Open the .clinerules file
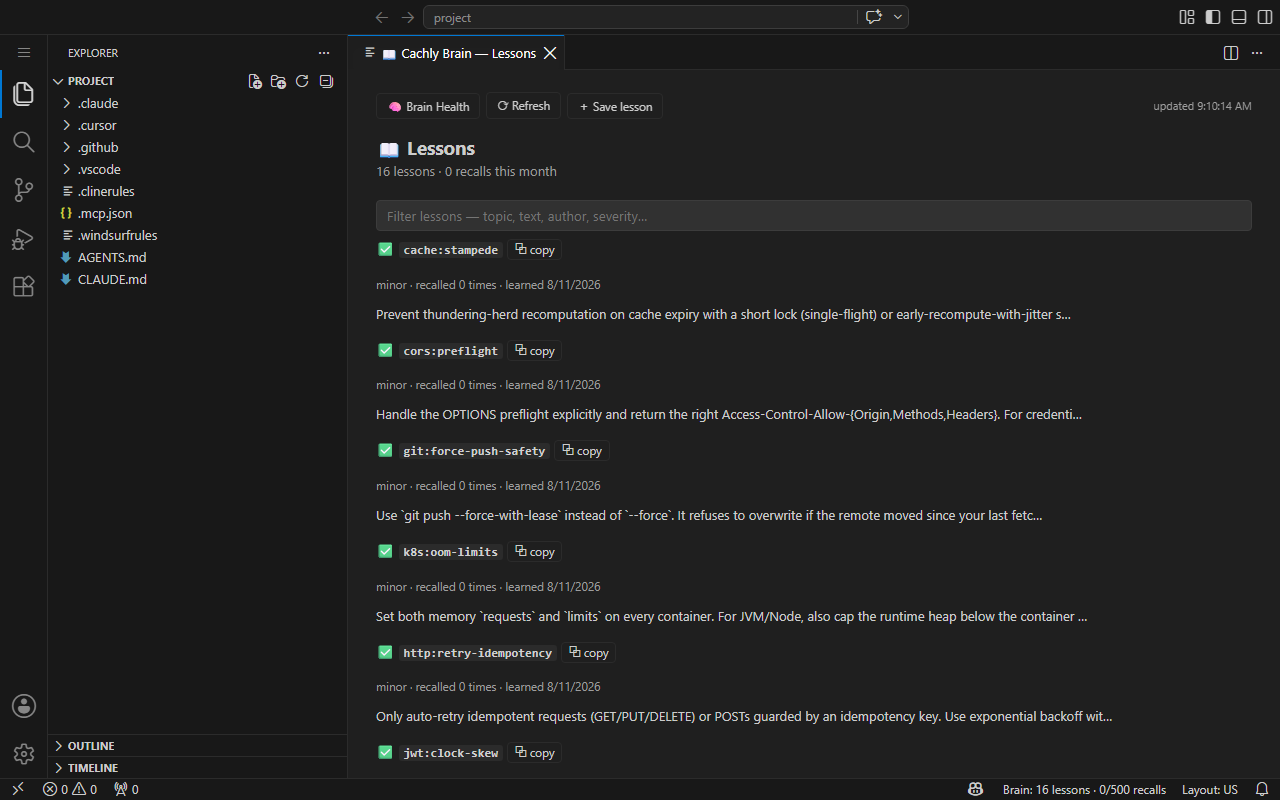The height and width of the screenshot is (800, 1280). [197, 191]
